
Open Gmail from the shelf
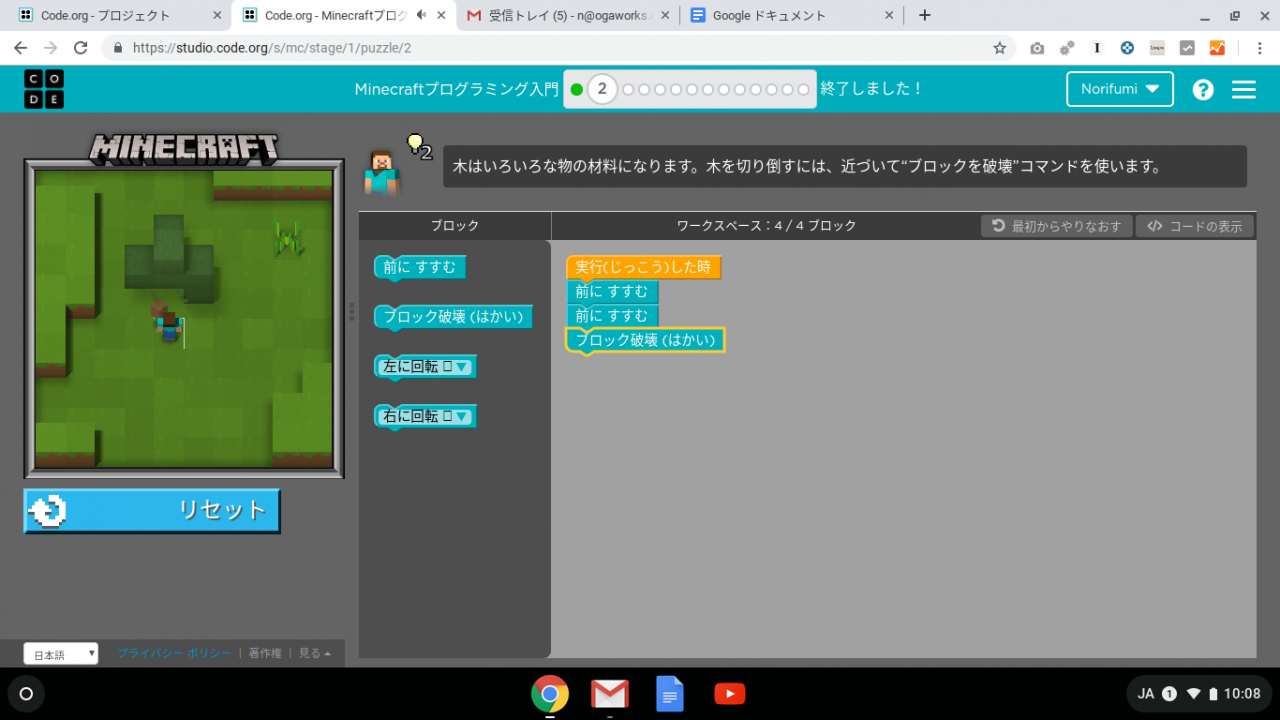tap(610, 694)
